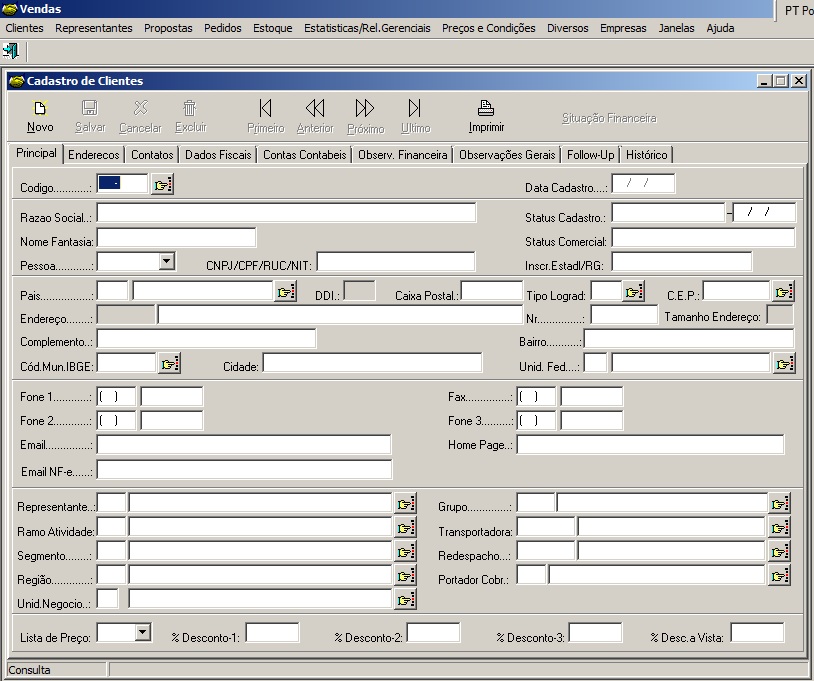Viewport: 814px width, 681px height.
Task: Click the Situação Financeira button
Action: [x=609, y=118]
